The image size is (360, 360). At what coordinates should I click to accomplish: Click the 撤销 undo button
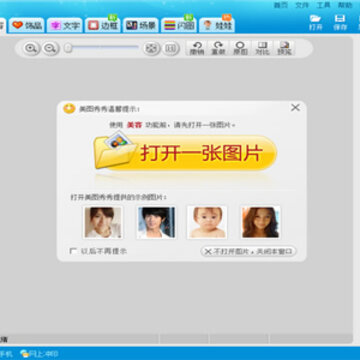pyautogui.click(x=197, y=48)
